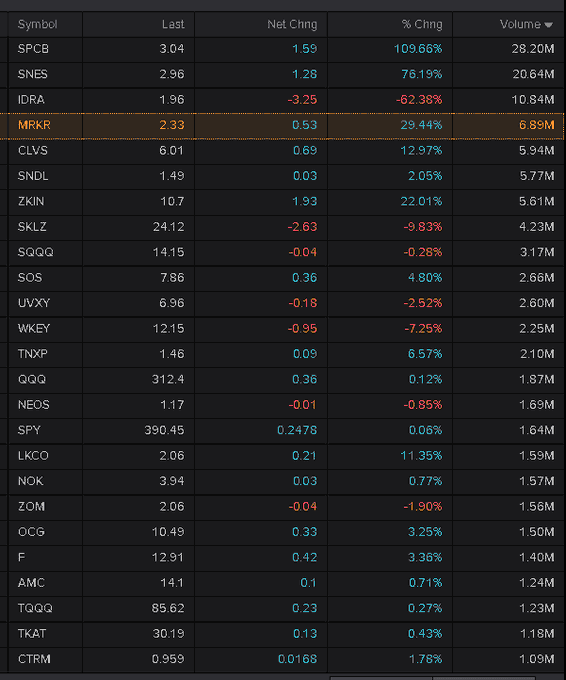Select the SPY ticker symbol

coord(29,430)
